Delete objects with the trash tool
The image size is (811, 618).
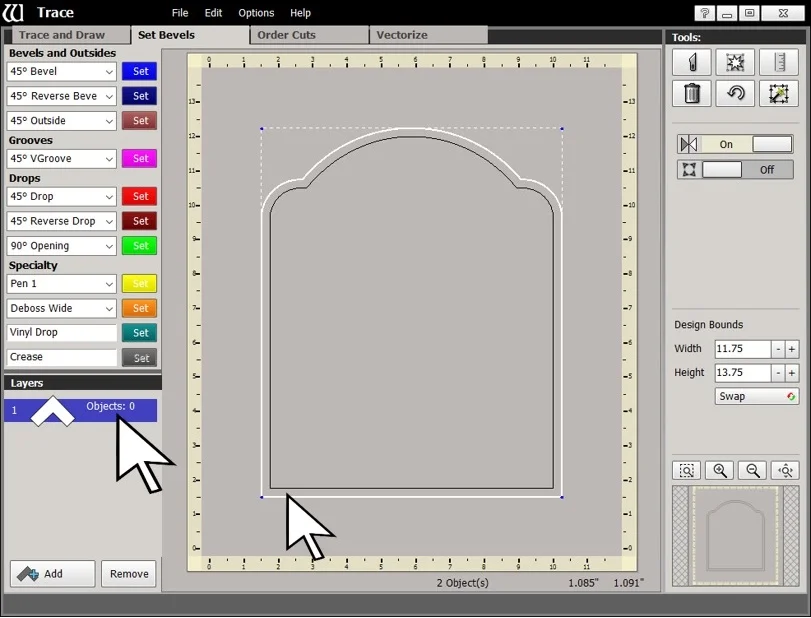pyautogui.click(x=691, y=94)
